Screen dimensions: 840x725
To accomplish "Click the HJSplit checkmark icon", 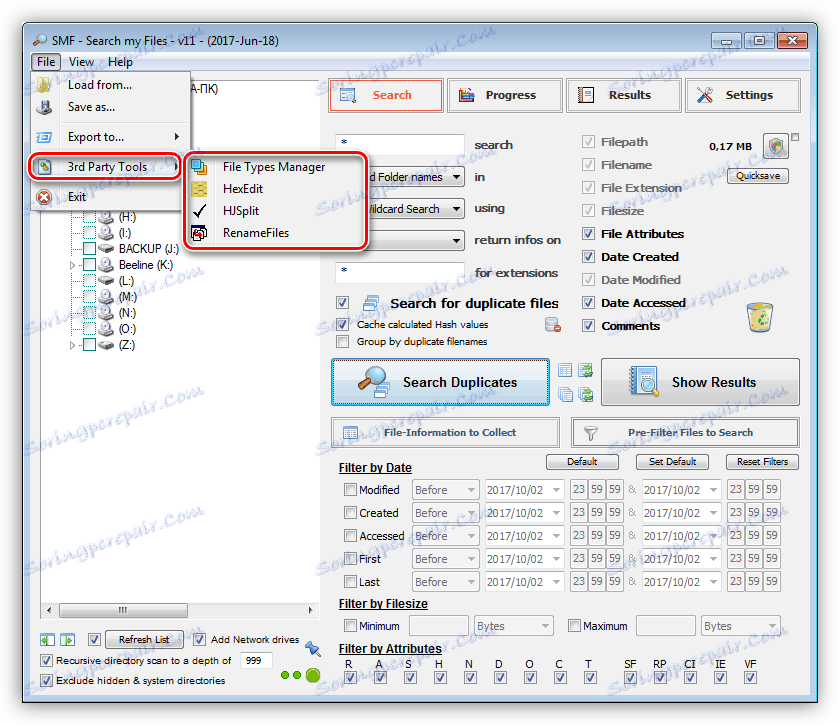I will point(199,211).
